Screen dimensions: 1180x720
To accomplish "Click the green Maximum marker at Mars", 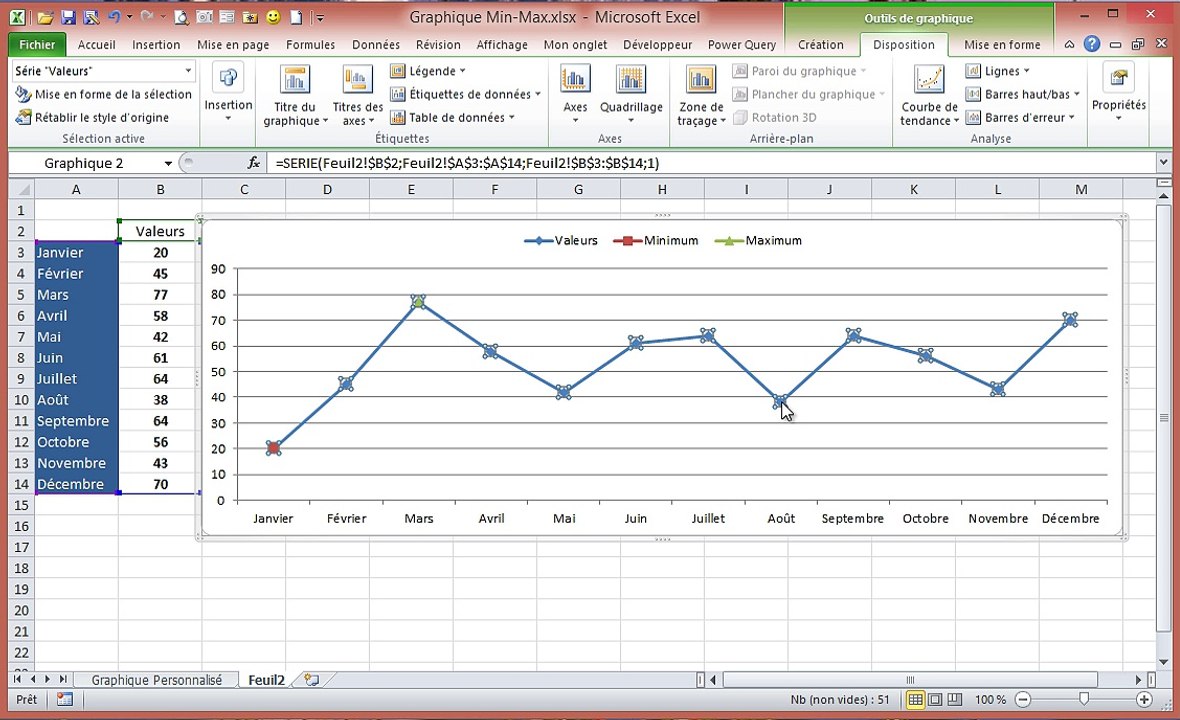I will point(418,301).
